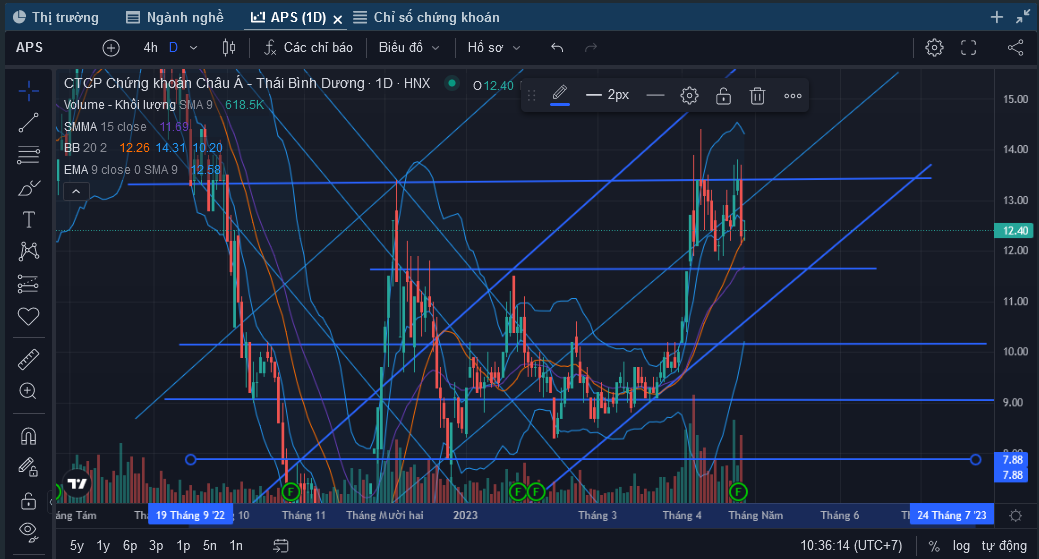Image resolution: width=1039 pixels, height=559 pixels.
Task: Select the brush drawing tool
Action: click(28, 188)
